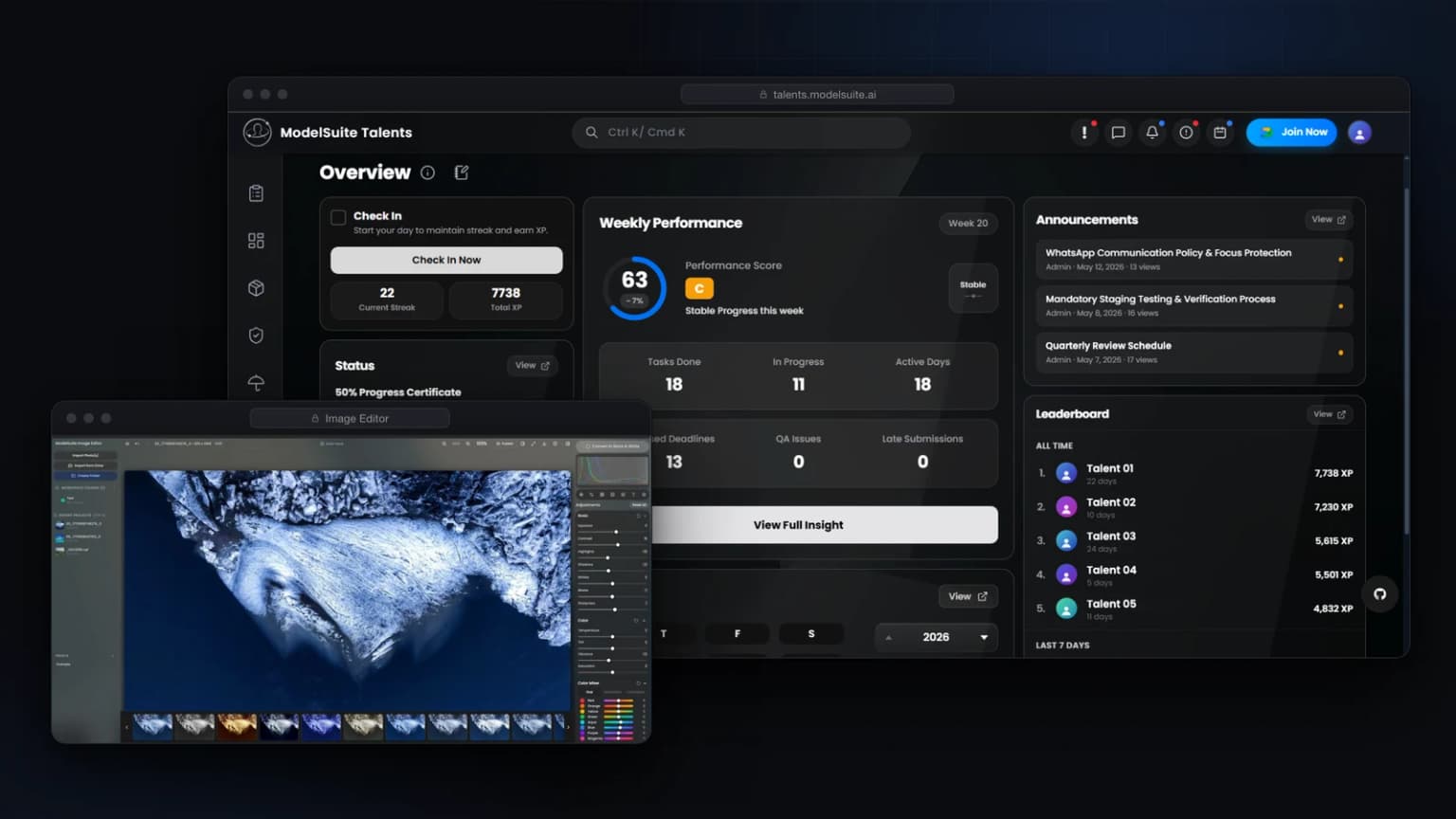Click the Join Now button
Screen dimensions: 1456x819
tap(1292, 132)
